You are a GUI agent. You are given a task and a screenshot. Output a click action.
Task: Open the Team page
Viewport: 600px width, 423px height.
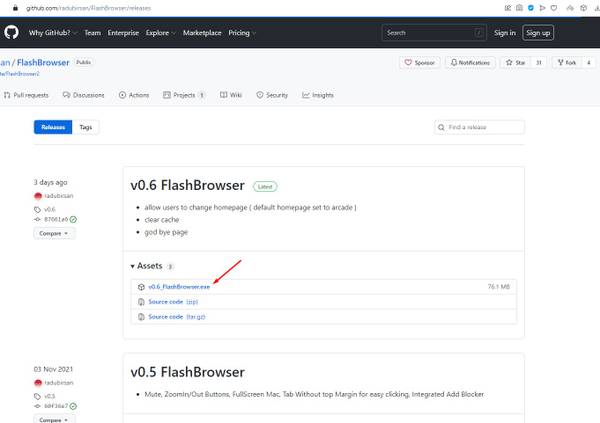pyautogui.click(x=93, y=33)
